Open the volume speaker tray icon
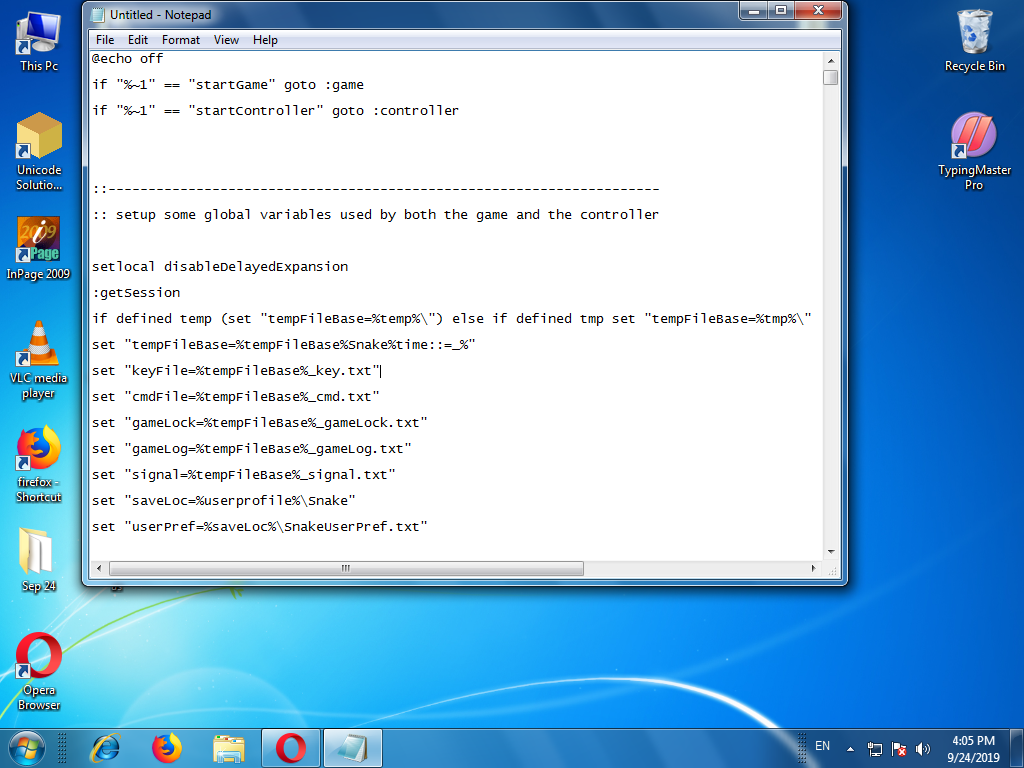The height and width of the screenshot is (768, 1024). [x=922, y=749]
